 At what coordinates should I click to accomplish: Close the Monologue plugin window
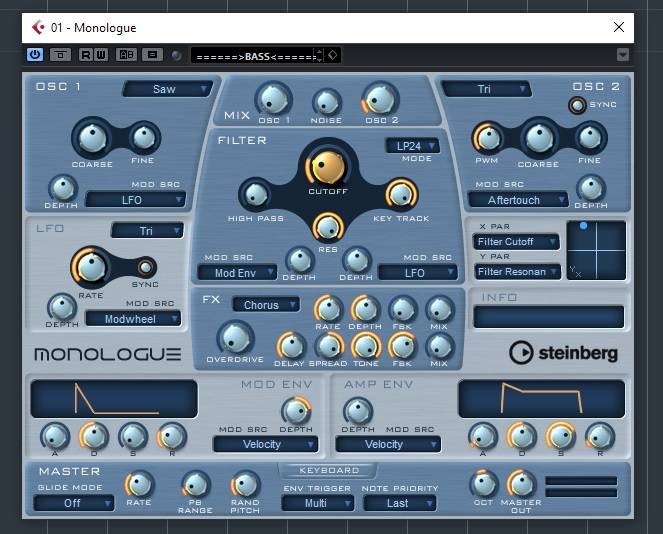(x=619, y=27)
